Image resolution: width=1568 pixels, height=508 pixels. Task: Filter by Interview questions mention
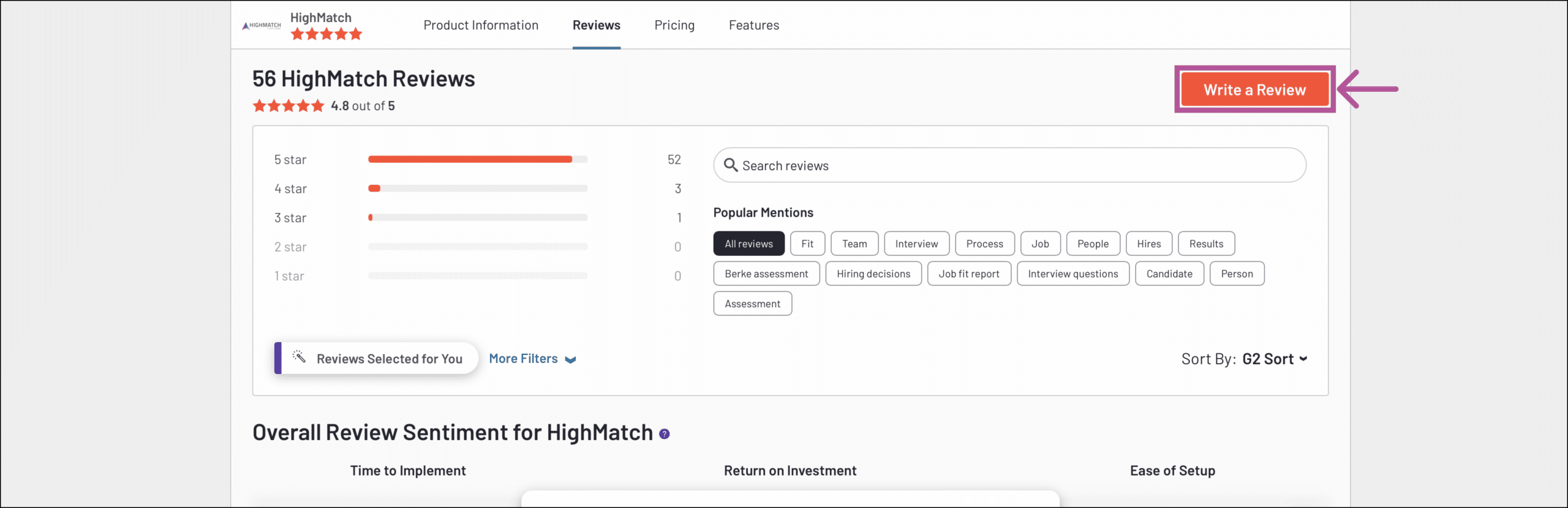coord(1072,274)
